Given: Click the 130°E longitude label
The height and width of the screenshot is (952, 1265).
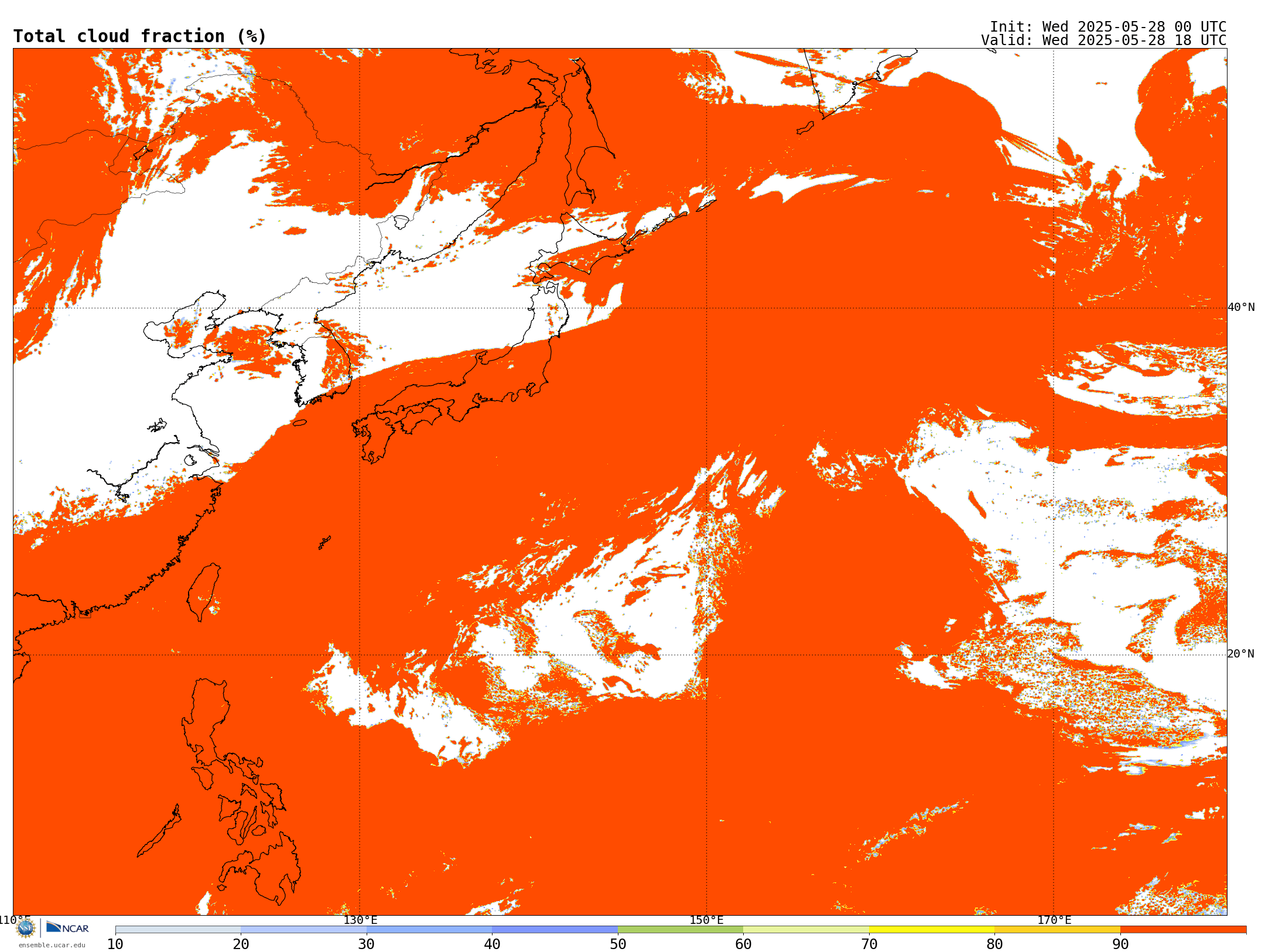Looking at the screenshot, I should [x=360, y=920].
